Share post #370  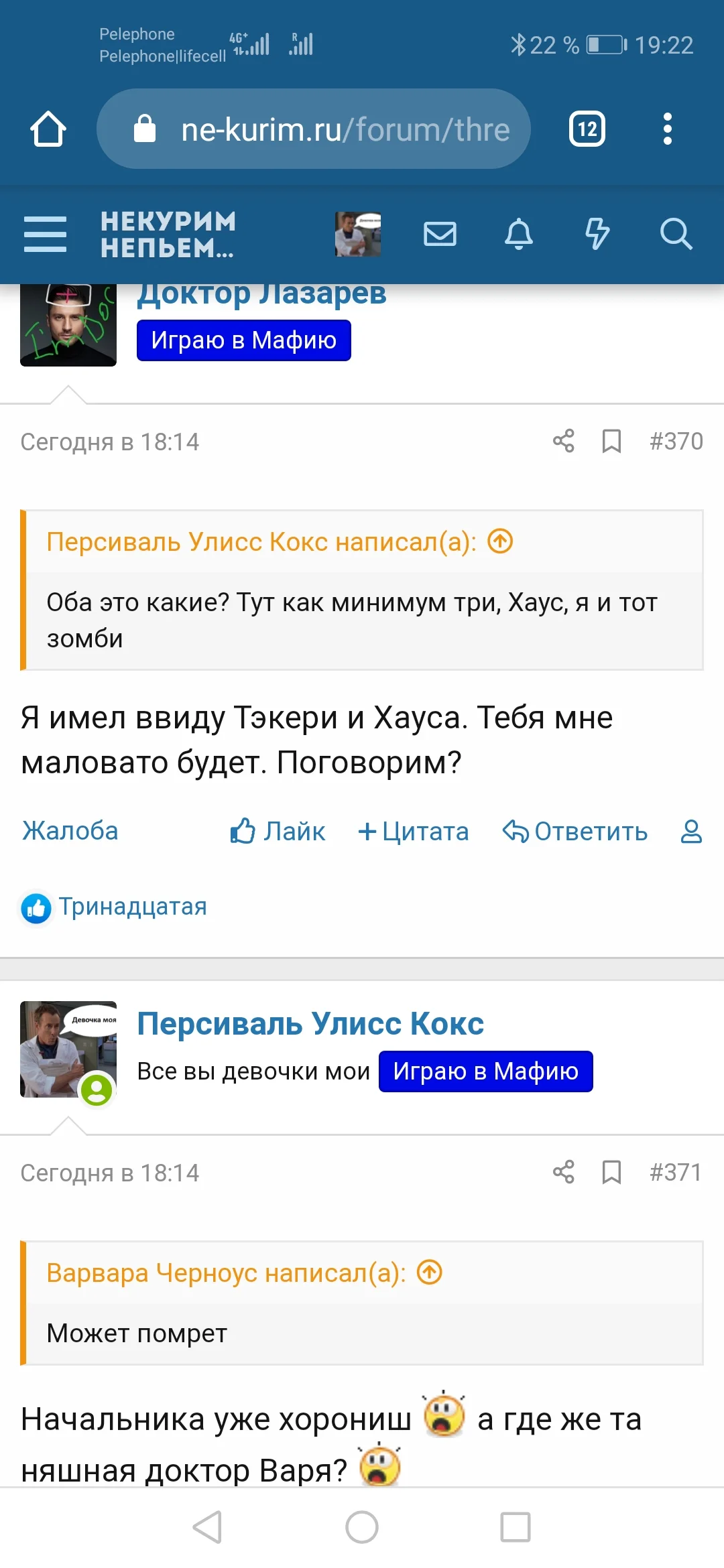click(563, 441)
